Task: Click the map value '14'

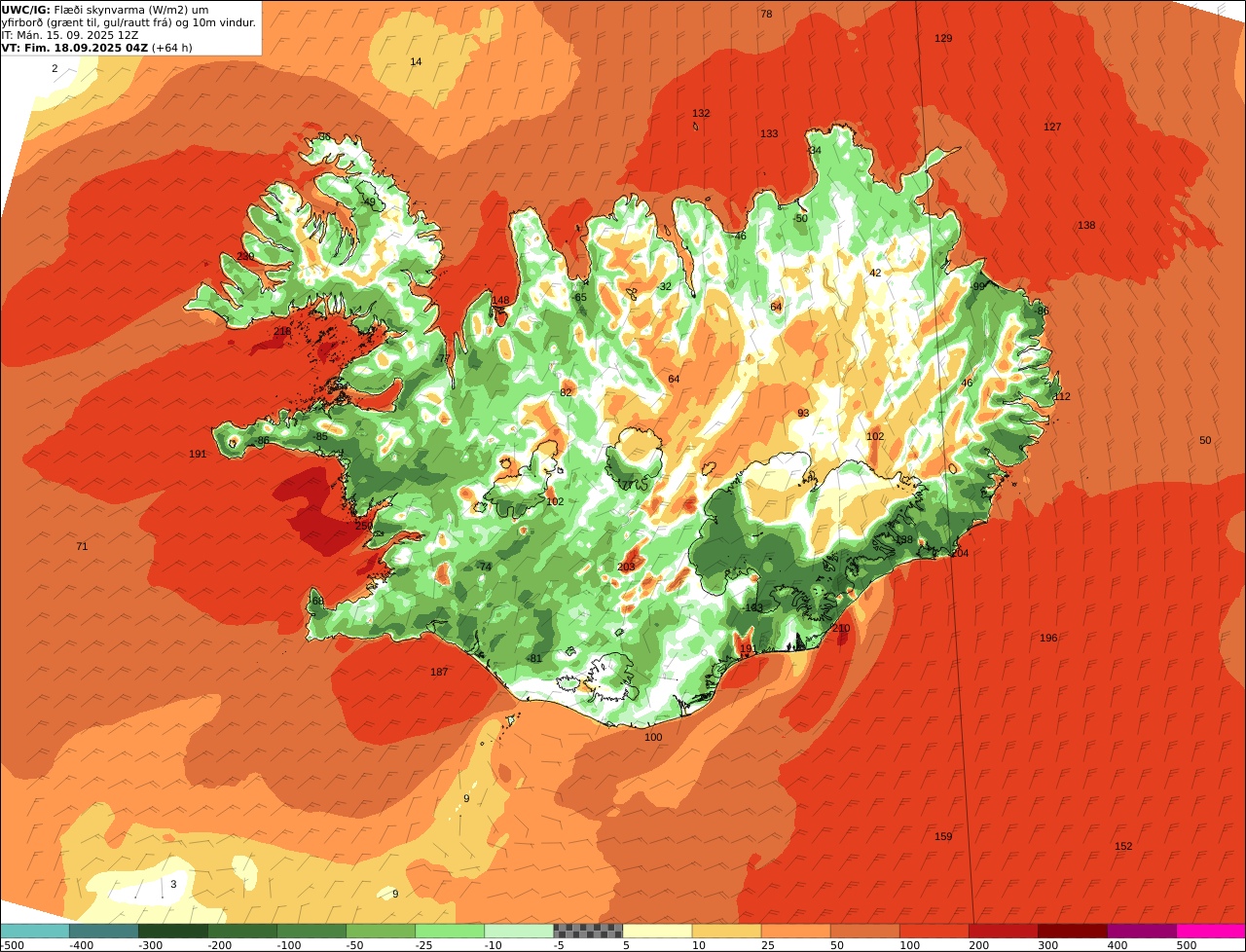Action: click(416, 61)
